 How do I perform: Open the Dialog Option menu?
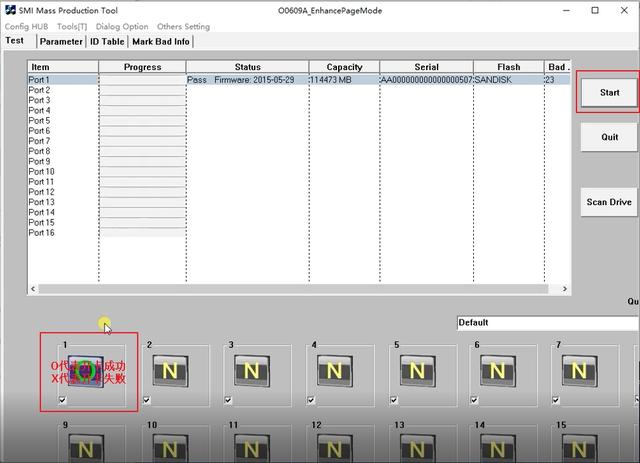122,27
